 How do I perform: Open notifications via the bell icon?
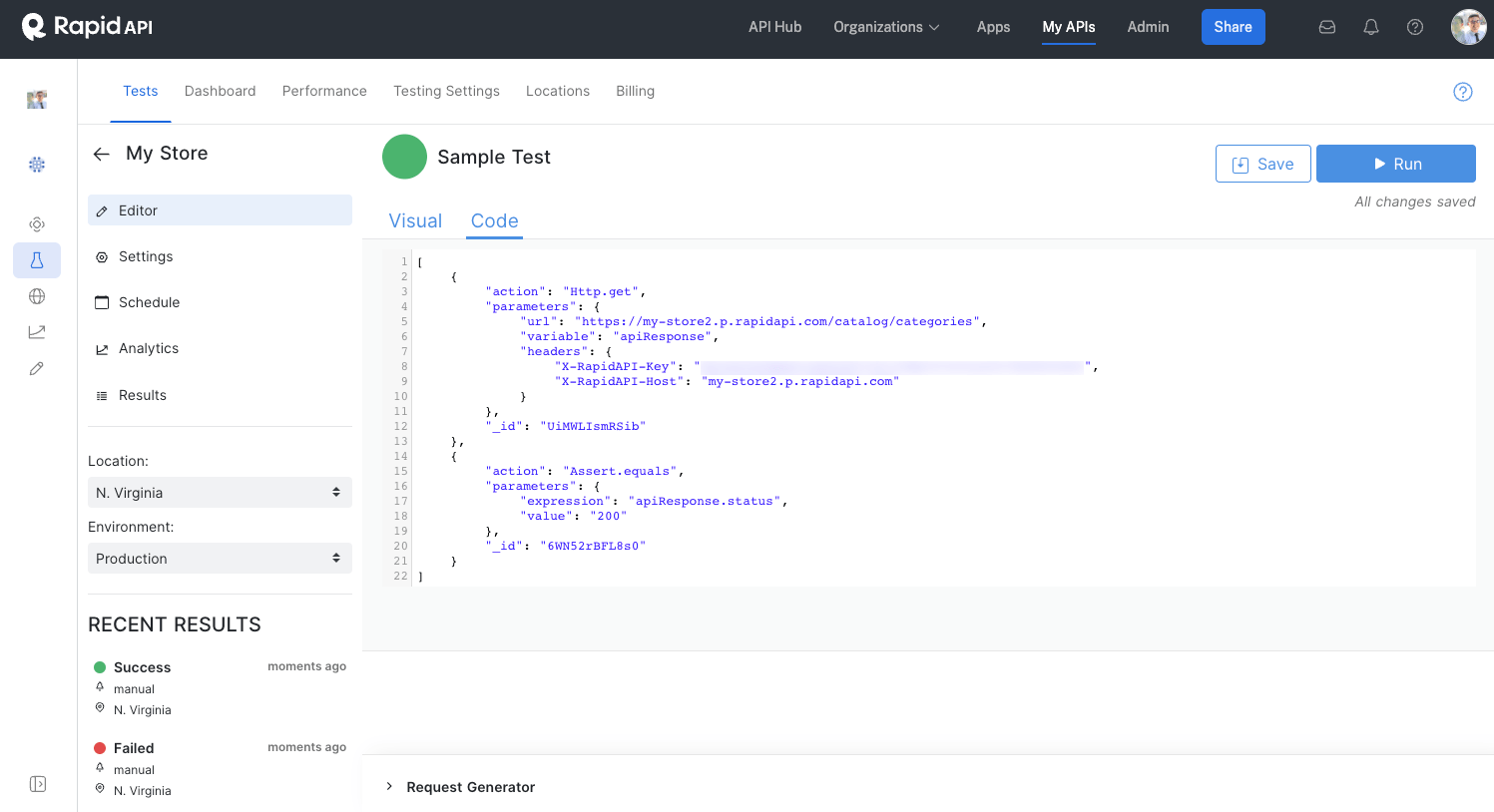(1371, 27)
